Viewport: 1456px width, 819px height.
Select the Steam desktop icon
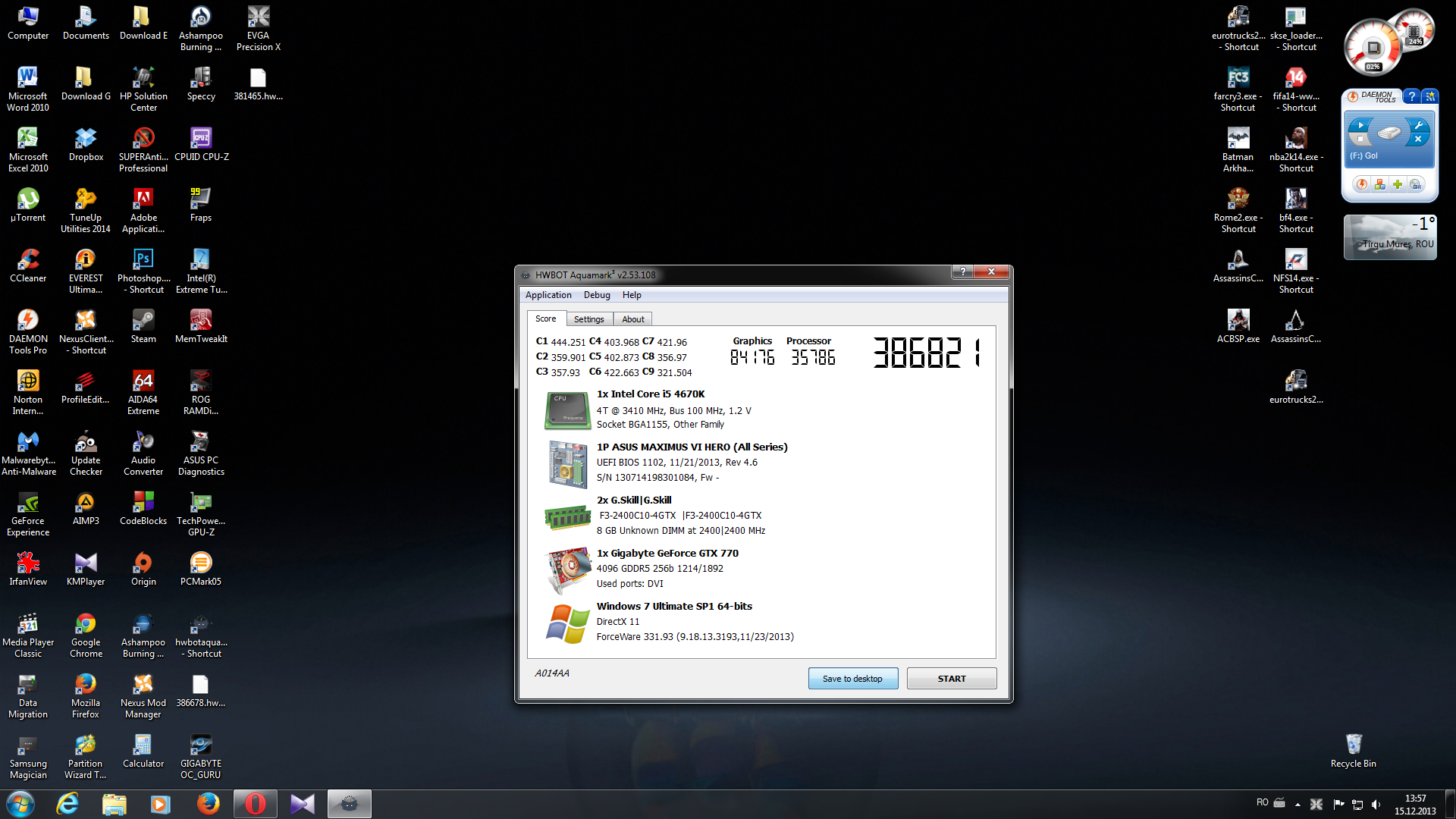[143, 327]
